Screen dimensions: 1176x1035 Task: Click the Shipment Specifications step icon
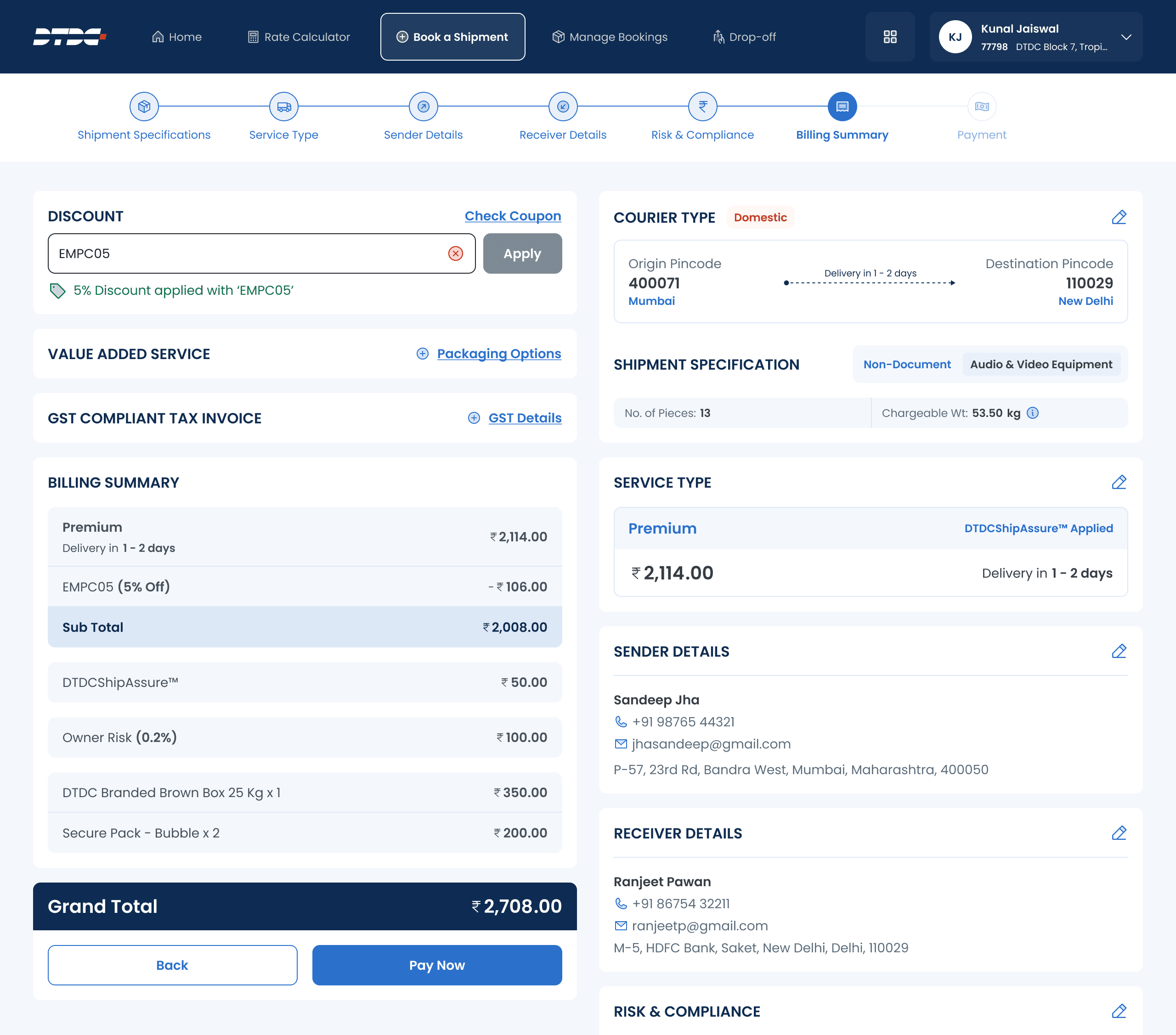tap(144, 107)
